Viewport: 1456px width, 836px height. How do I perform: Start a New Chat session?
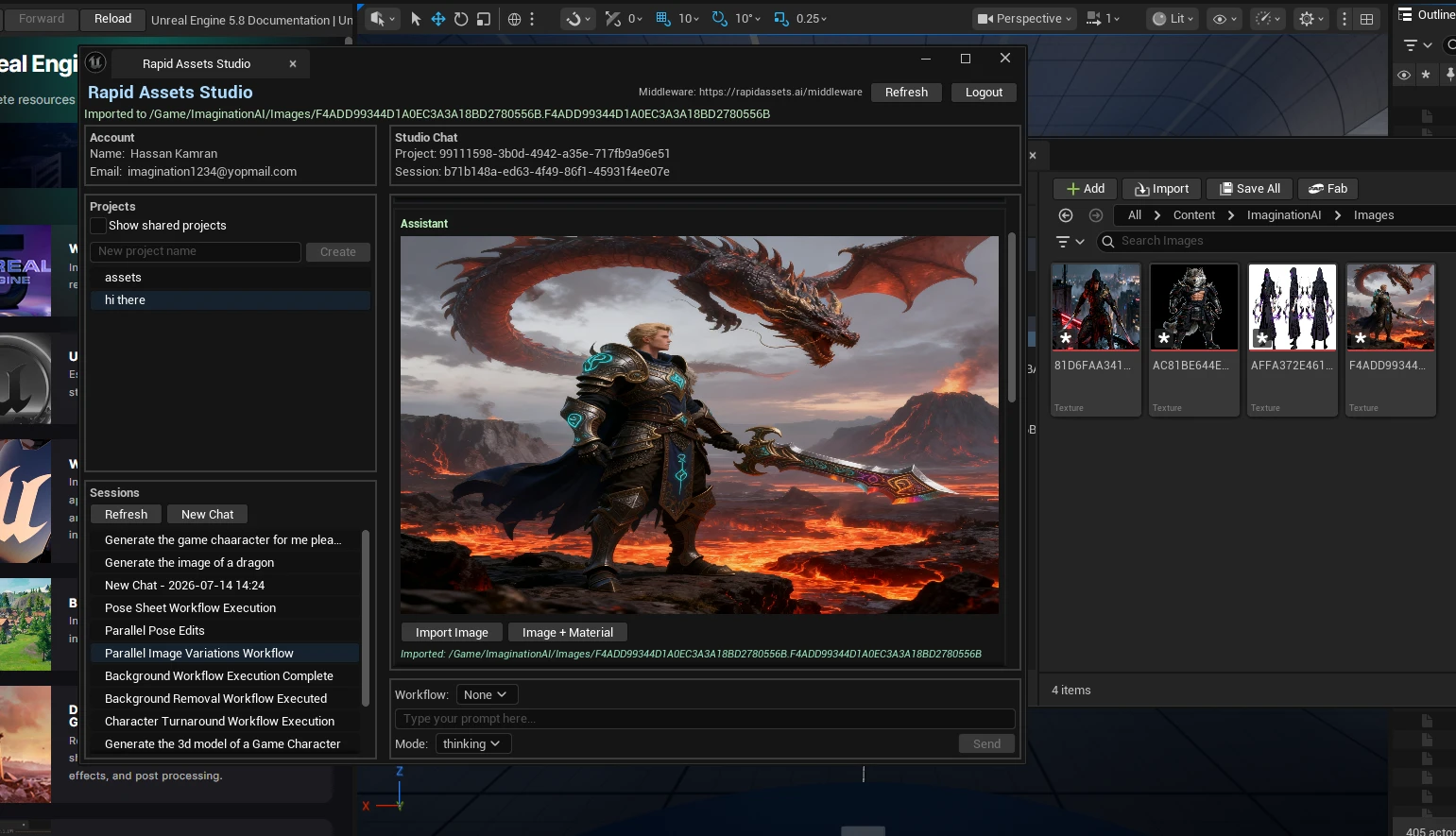[207, 515]
